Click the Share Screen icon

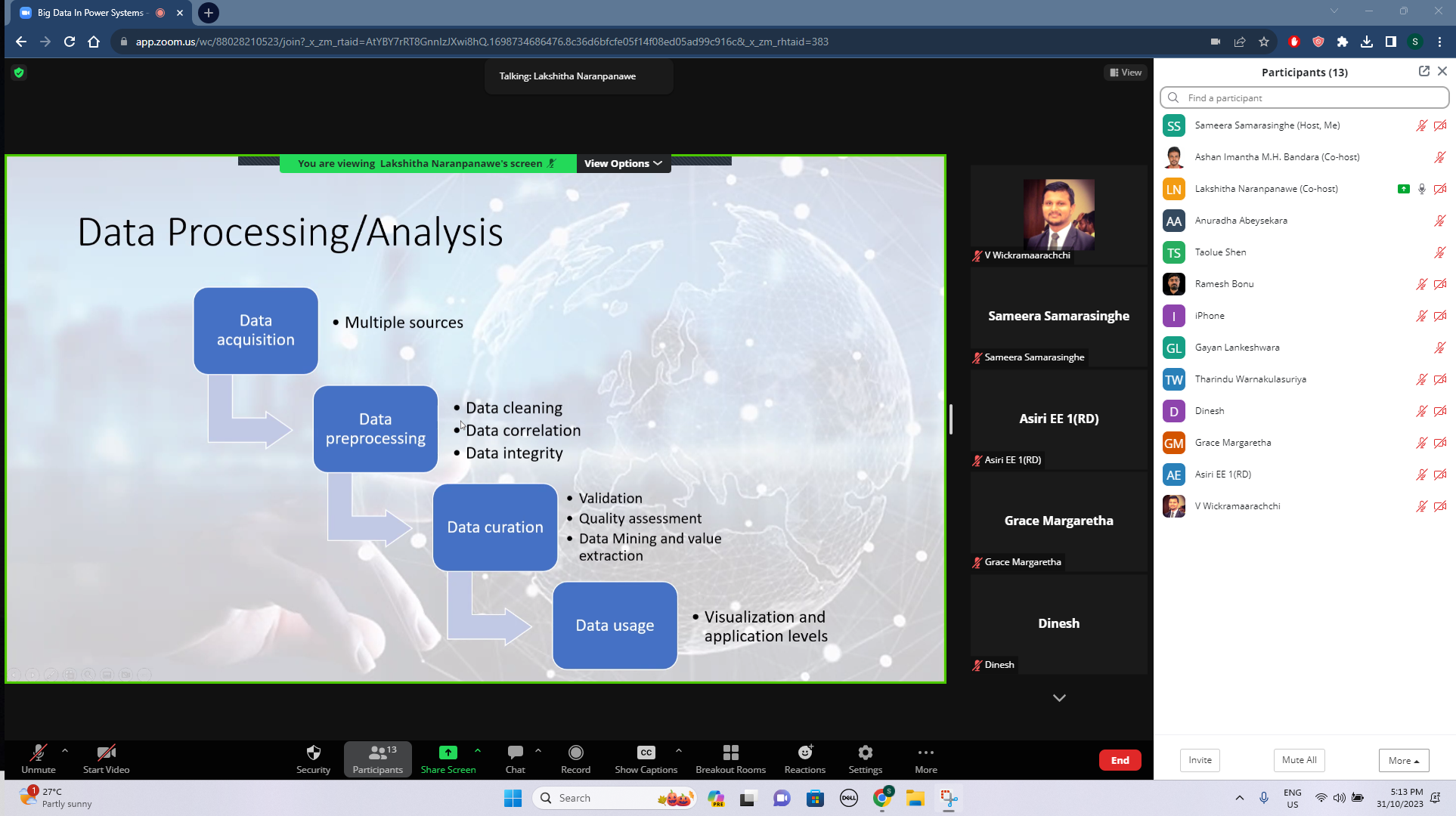click(448, 753)
